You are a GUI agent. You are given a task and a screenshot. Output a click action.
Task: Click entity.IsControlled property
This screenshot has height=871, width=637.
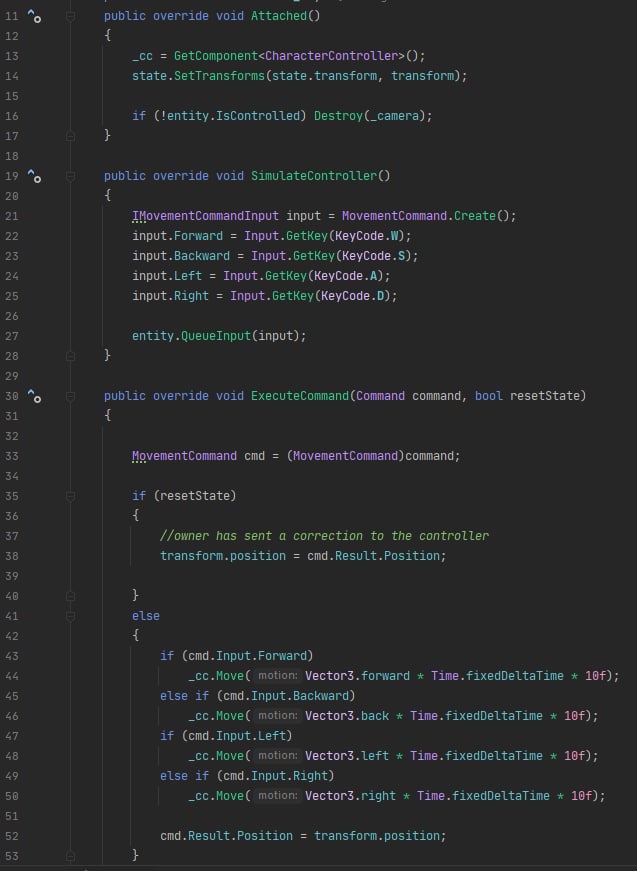point(233,116)
